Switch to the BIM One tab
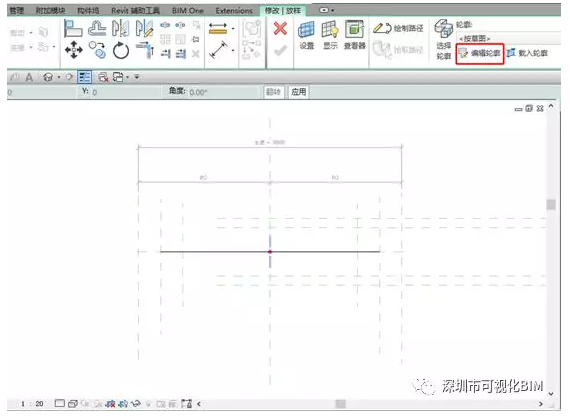The height and width of the screenshot is (417, 570). pyautogui.click(x=188, y=11)
